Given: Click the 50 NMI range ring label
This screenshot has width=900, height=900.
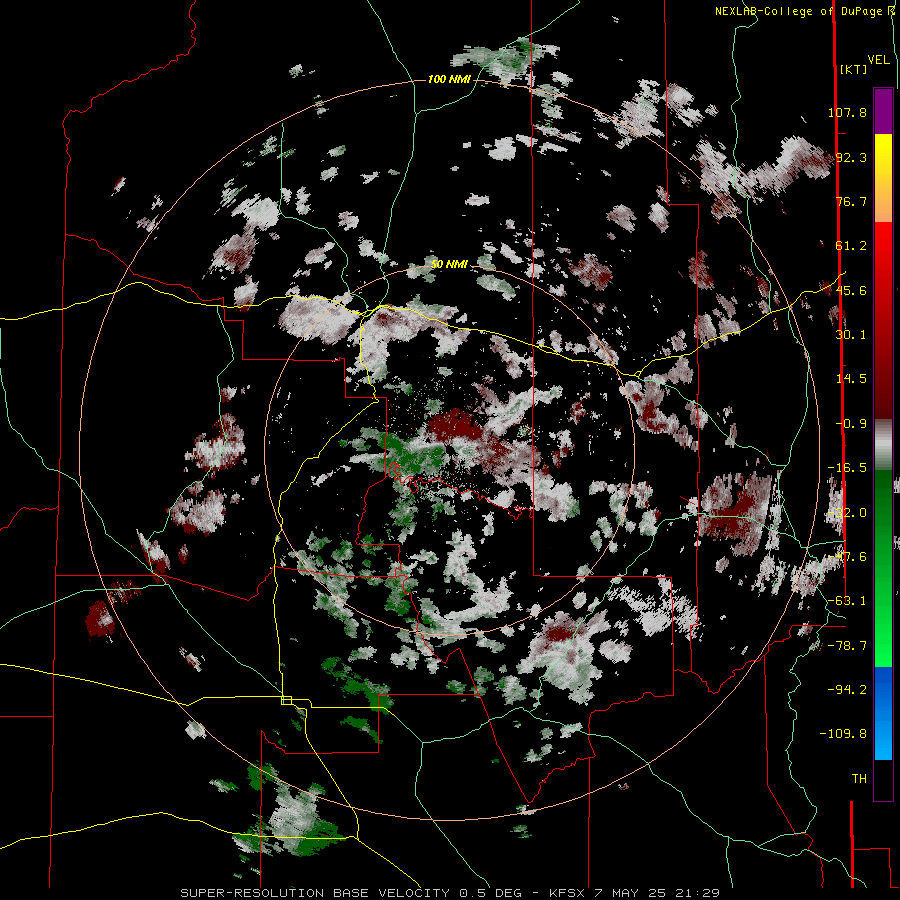Looking at the screenshot, I should [x=449, y=264].
